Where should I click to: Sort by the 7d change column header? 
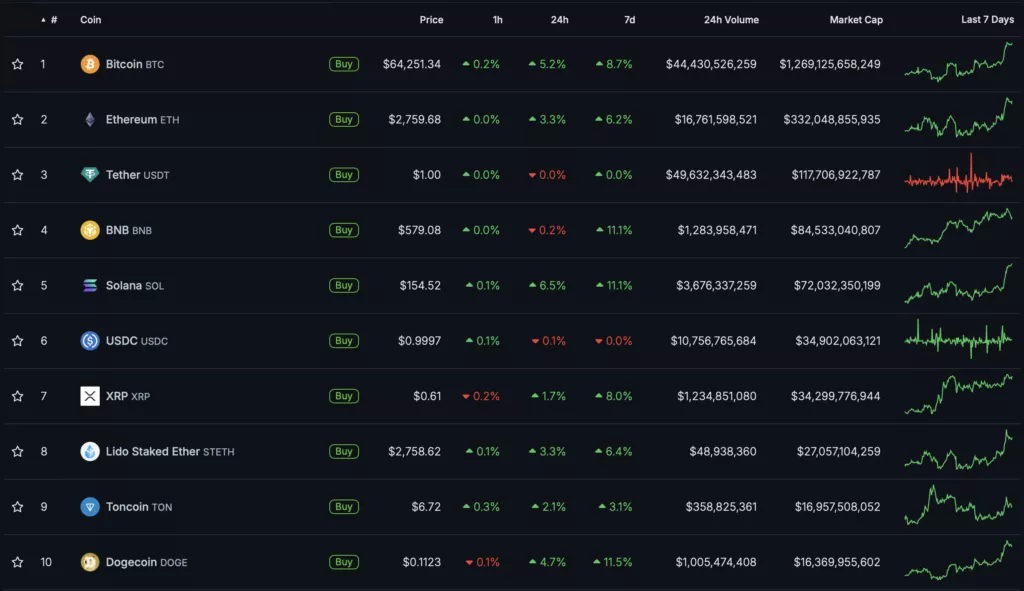627,20
